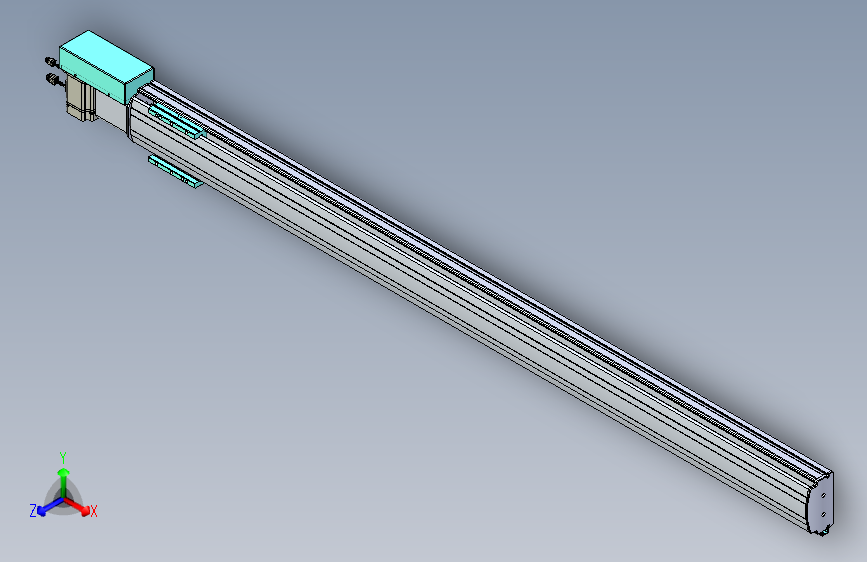This screenshot has width=867, height=562.
Task: Select the lower cable connector plug by motor
Action: click(53, 80)
